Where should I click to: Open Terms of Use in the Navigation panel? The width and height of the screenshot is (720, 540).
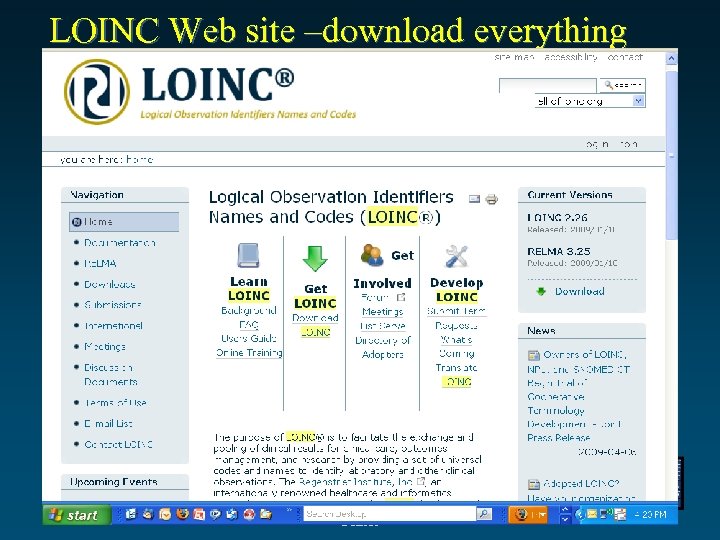pyautogui.click(x=115, y=403)
